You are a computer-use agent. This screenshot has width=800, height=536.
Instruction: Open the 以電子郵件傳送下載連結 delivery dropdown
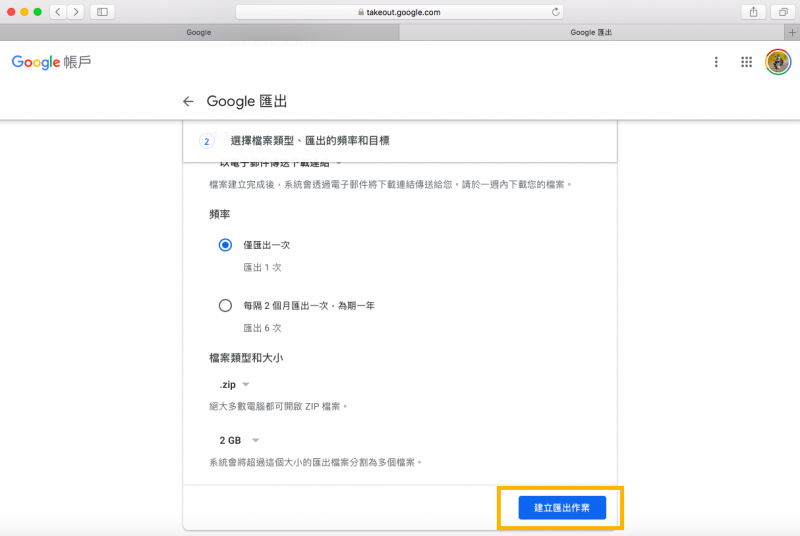coord(280,164)
